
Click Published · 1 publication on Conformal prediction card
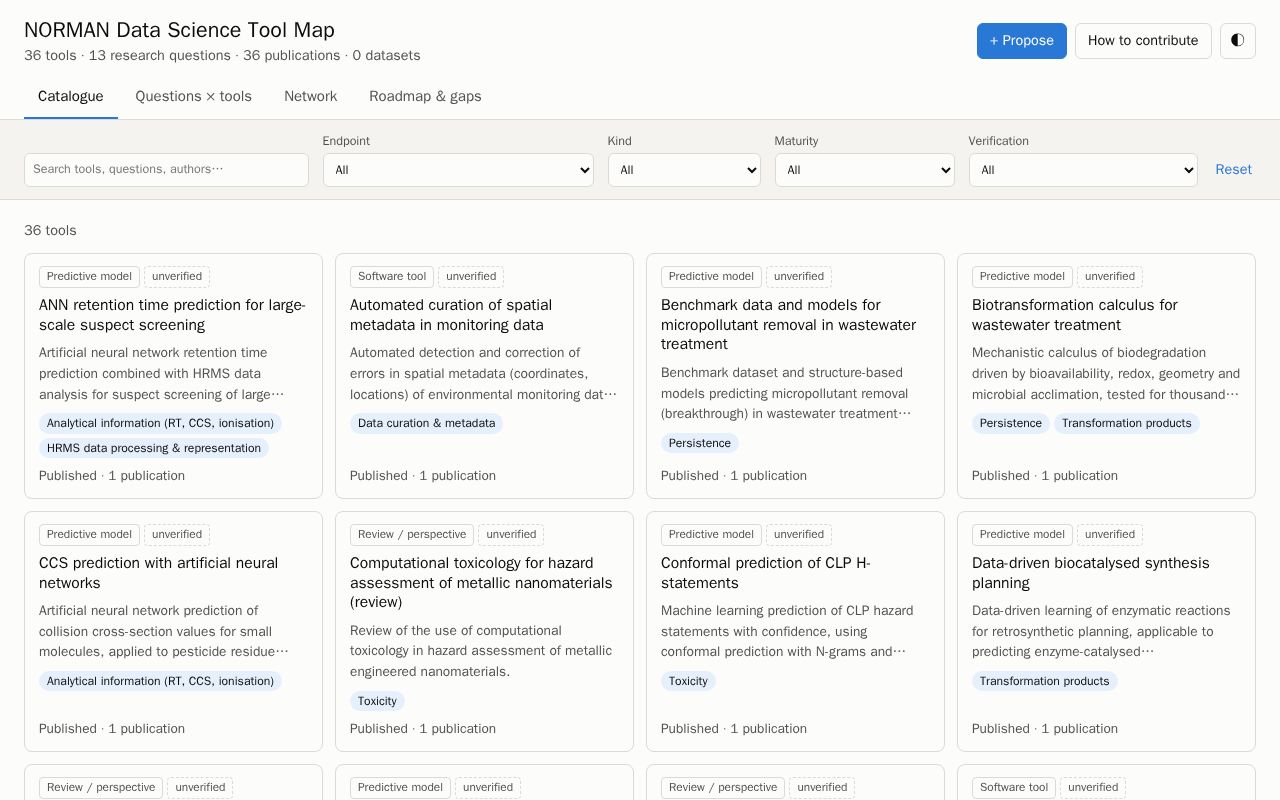[x=734, y=729]
